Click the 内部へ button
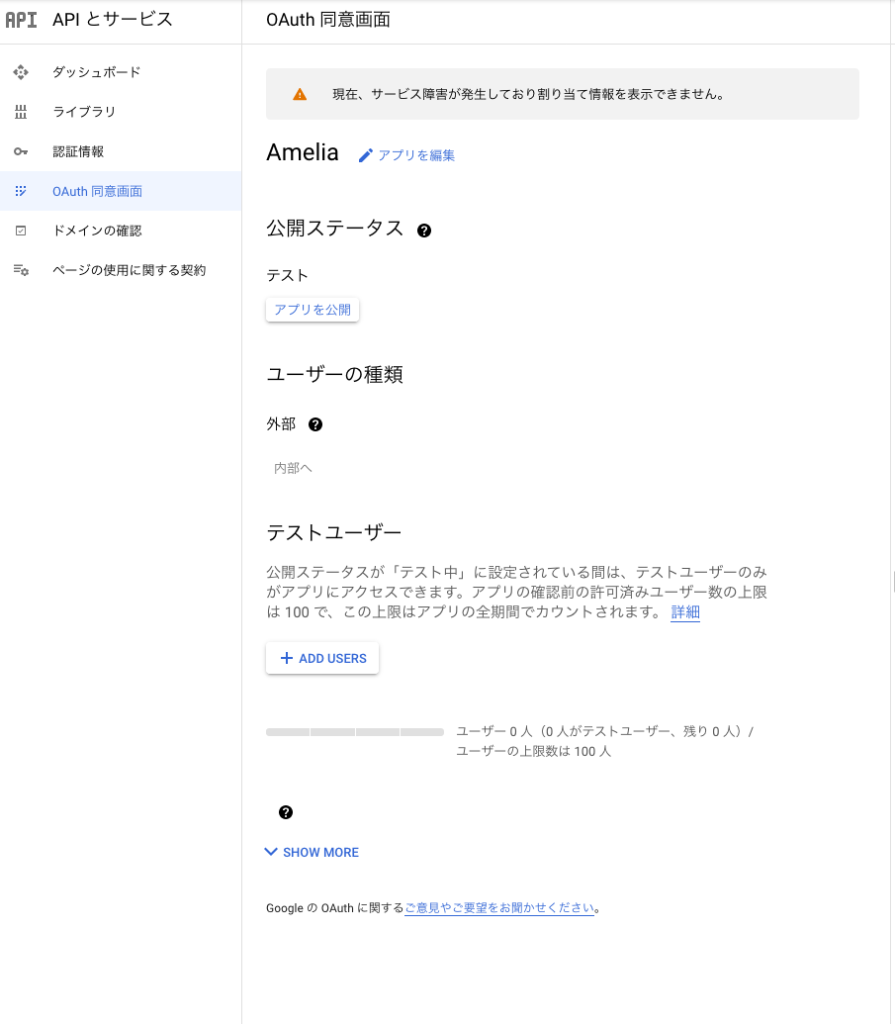Screen dimensions: 895x1024 pos(293,468)
